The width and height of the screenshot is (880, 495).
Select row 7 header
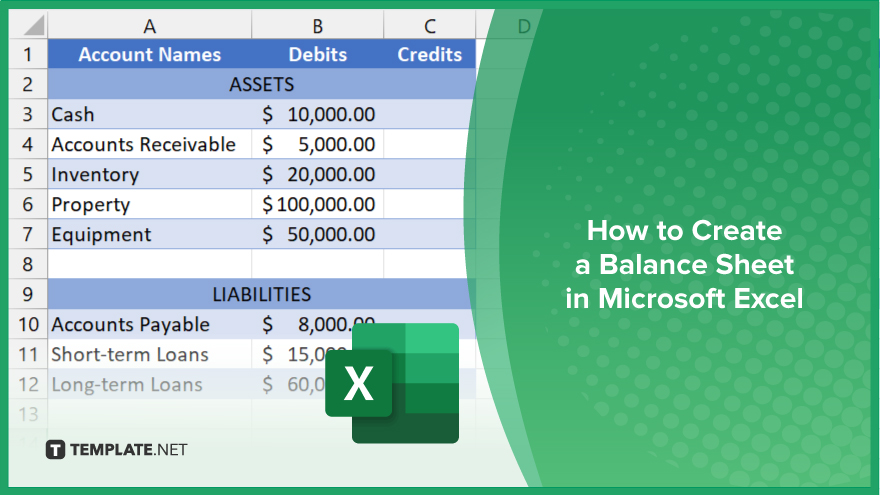[x=28, y=234]
